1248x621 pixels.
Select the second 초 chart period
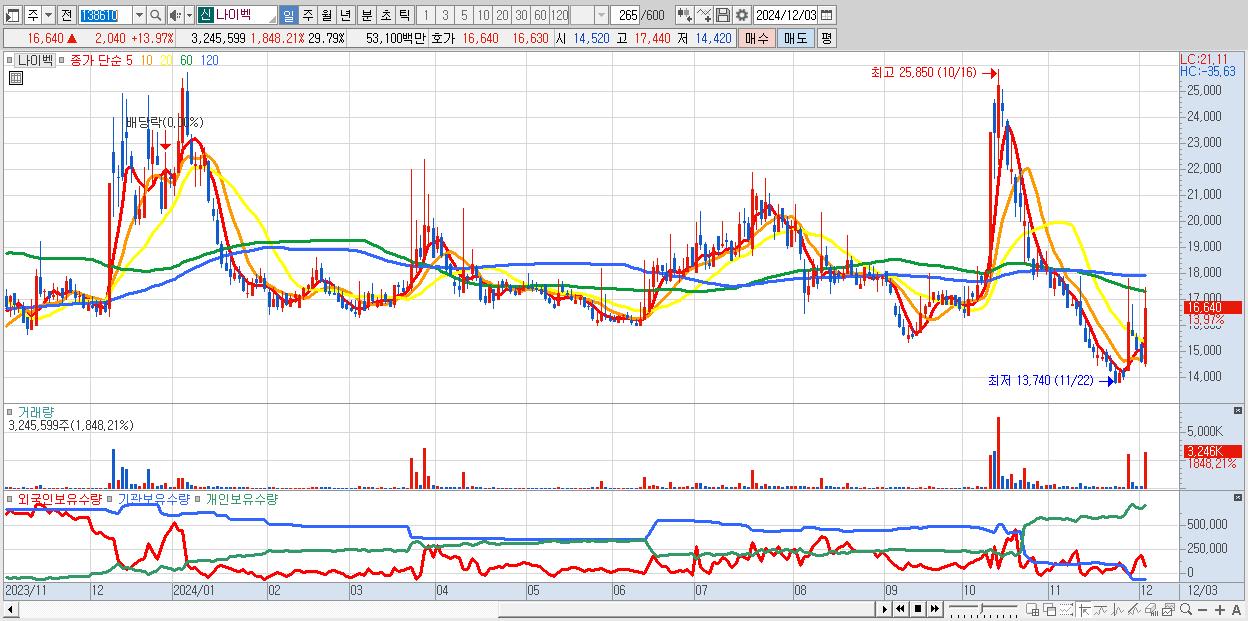click(385, 15)
